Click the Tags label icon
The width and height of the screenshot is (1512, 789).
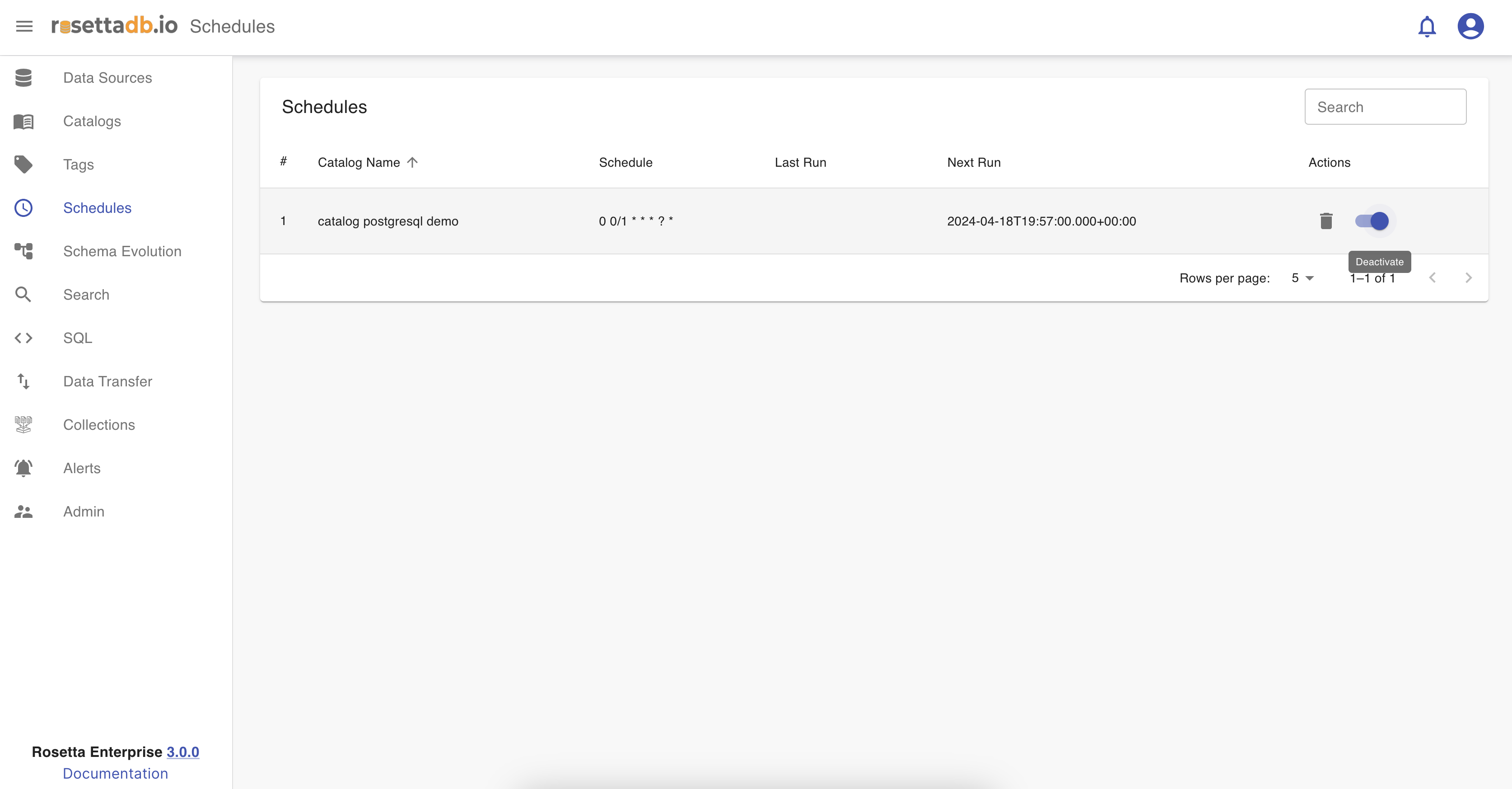23,164
